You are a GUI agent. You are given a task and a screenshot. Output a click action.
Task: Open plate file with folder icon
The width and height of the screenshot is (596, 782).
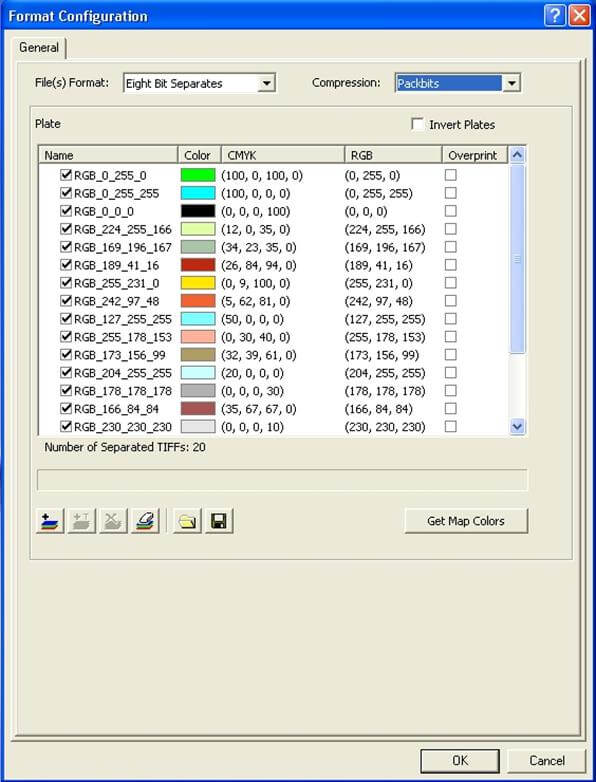point(187,521)
